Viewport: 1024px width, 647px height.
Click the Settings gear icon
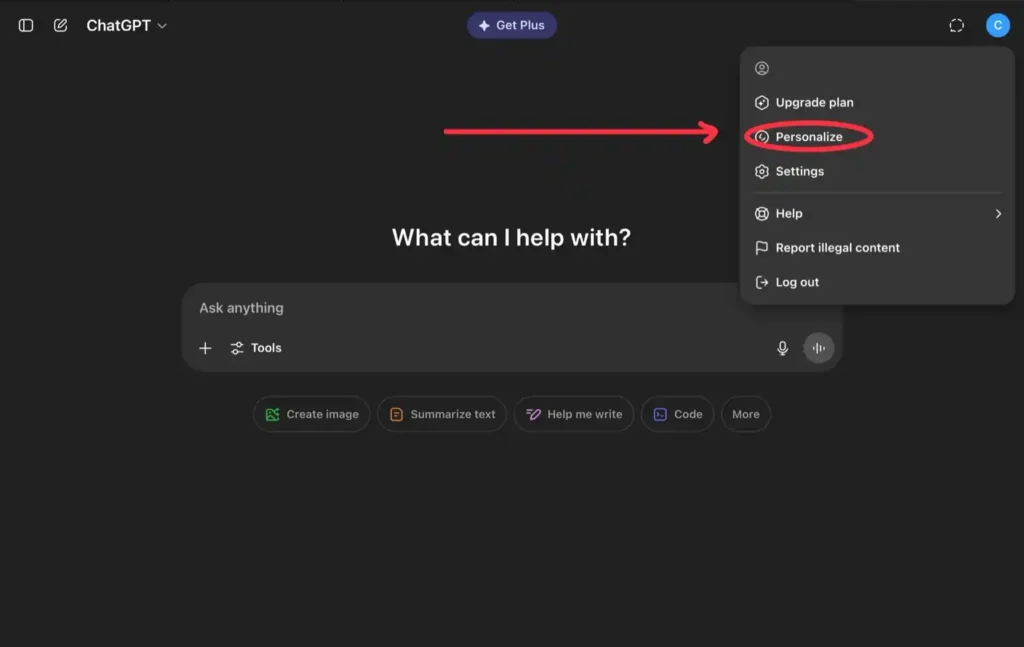pyautogui.click(x=761, y=171)
